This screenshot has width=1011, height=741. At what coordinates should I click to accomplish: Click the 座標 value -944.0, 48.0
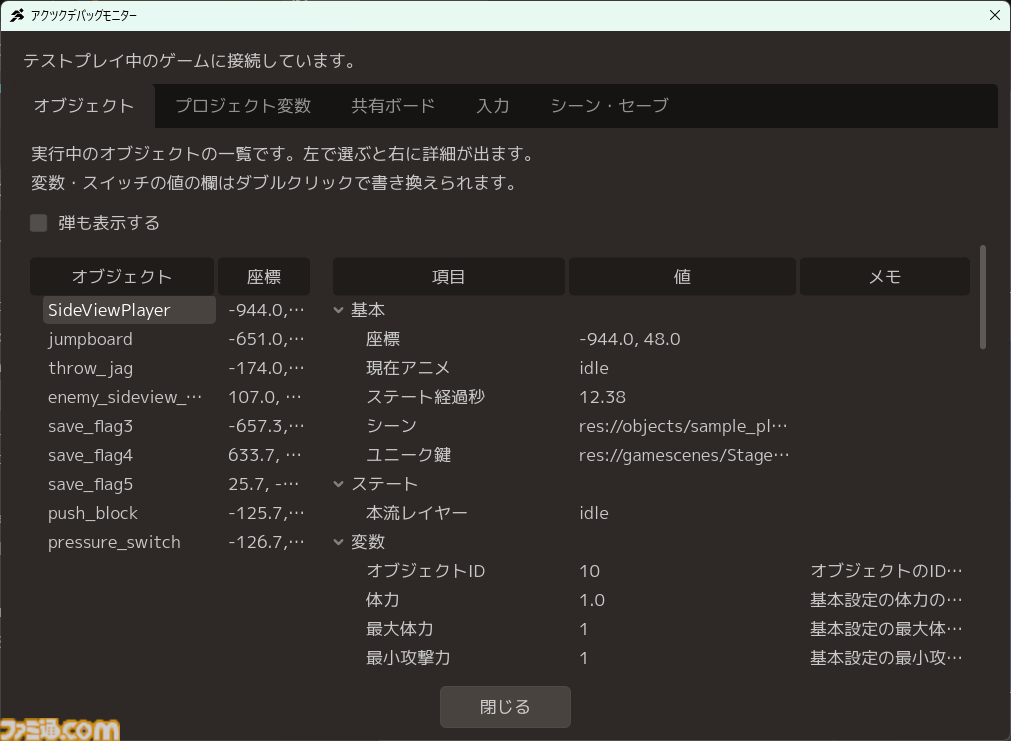630,339
